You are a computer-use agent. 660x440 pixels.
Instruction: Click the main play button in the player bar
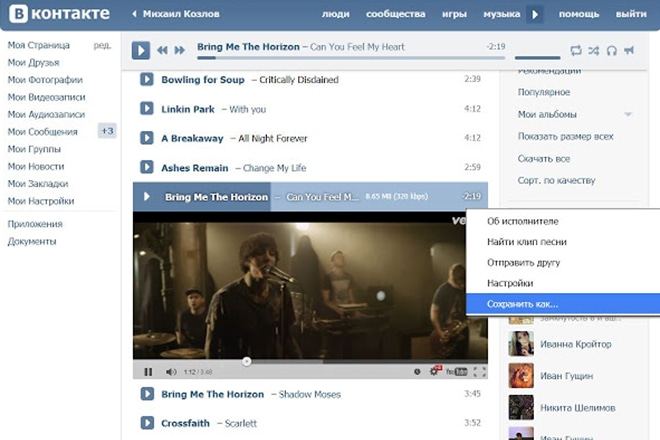(x=141, y=49)
